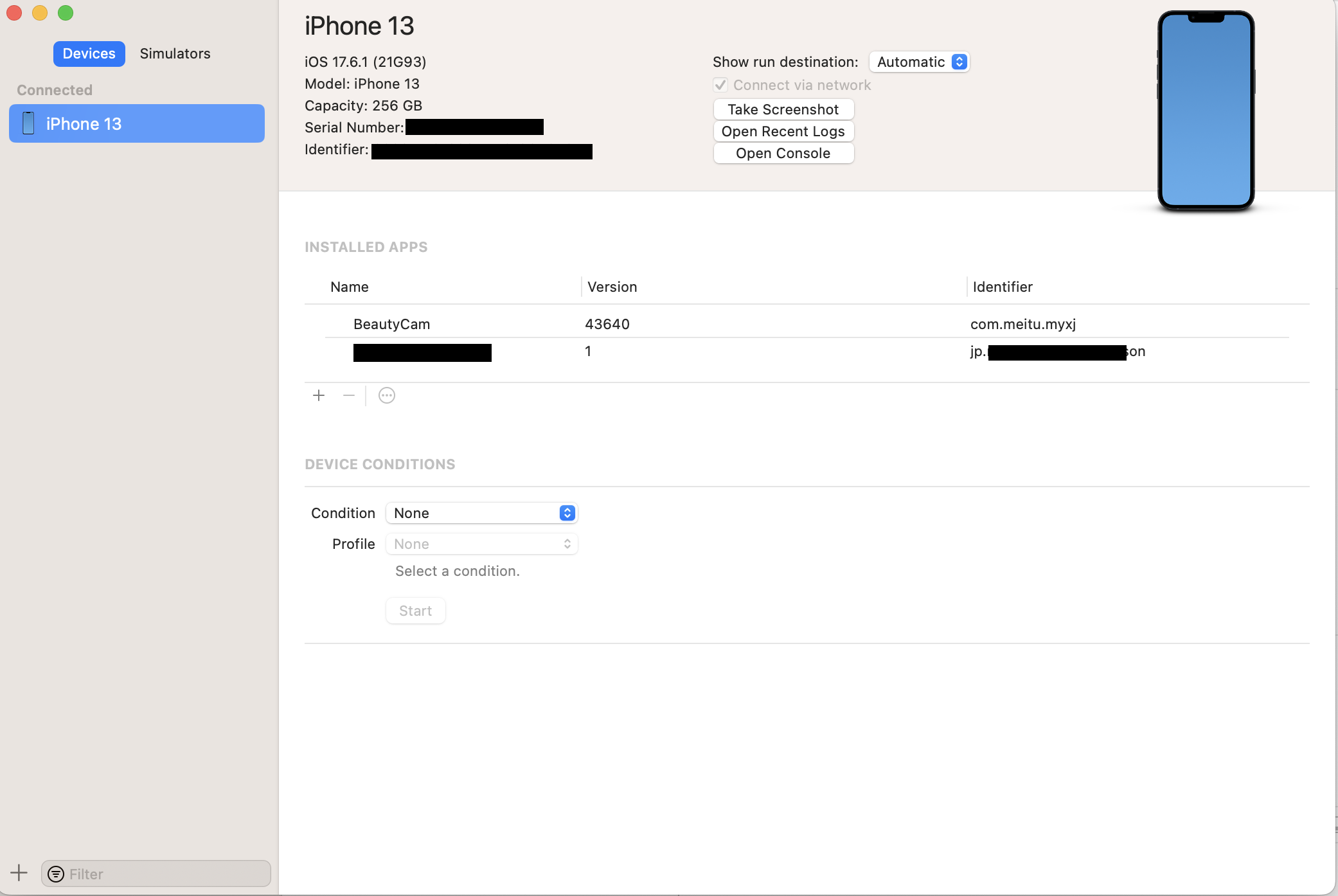The height and width of the screenshot is (896, 1338).
Task: Select iPhone 13 in Connected list
Action: 137,123
